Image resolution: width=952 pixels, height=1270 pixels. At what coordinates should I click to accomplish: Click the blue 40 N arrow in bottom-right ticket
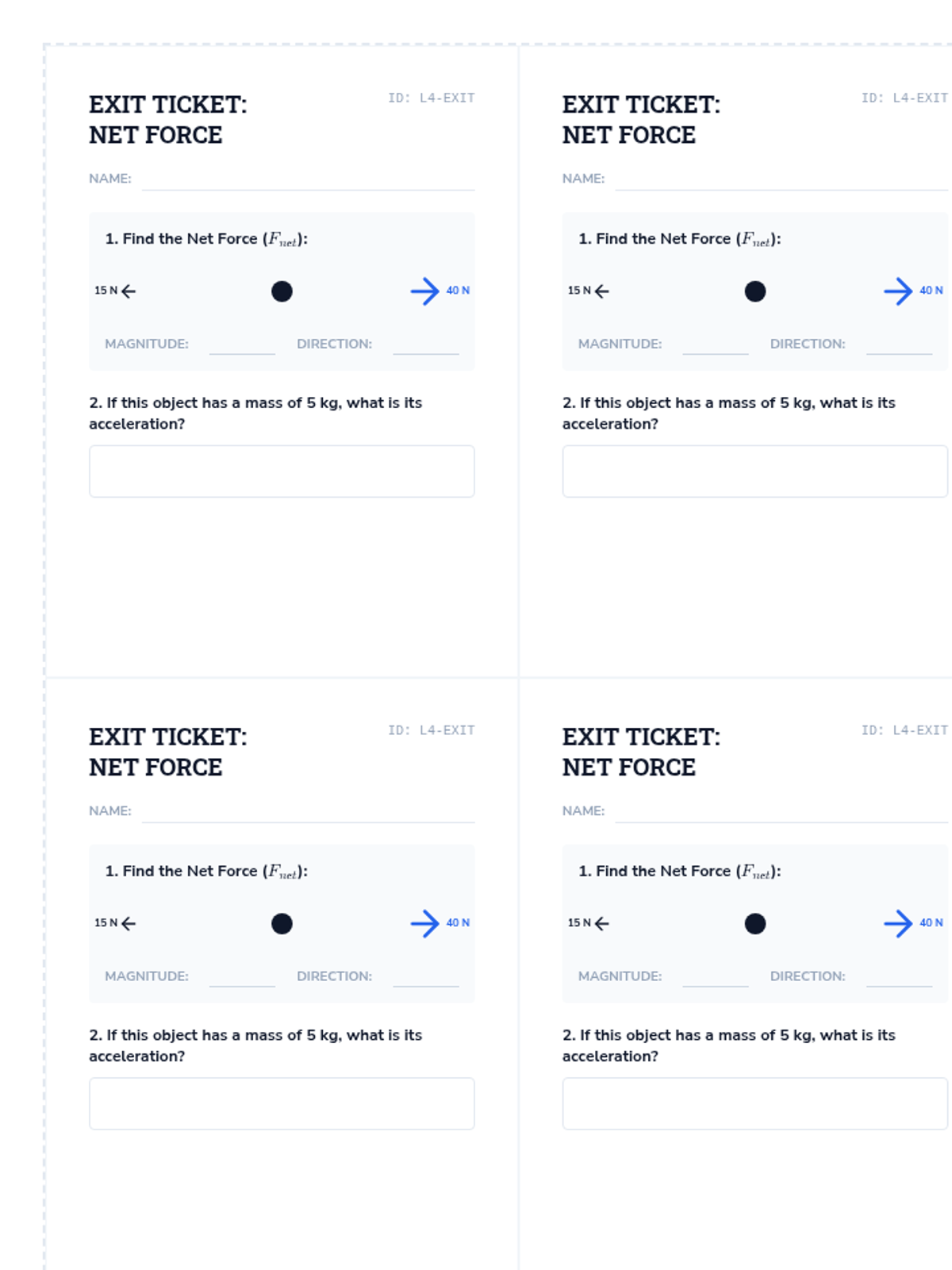[898, 923]
